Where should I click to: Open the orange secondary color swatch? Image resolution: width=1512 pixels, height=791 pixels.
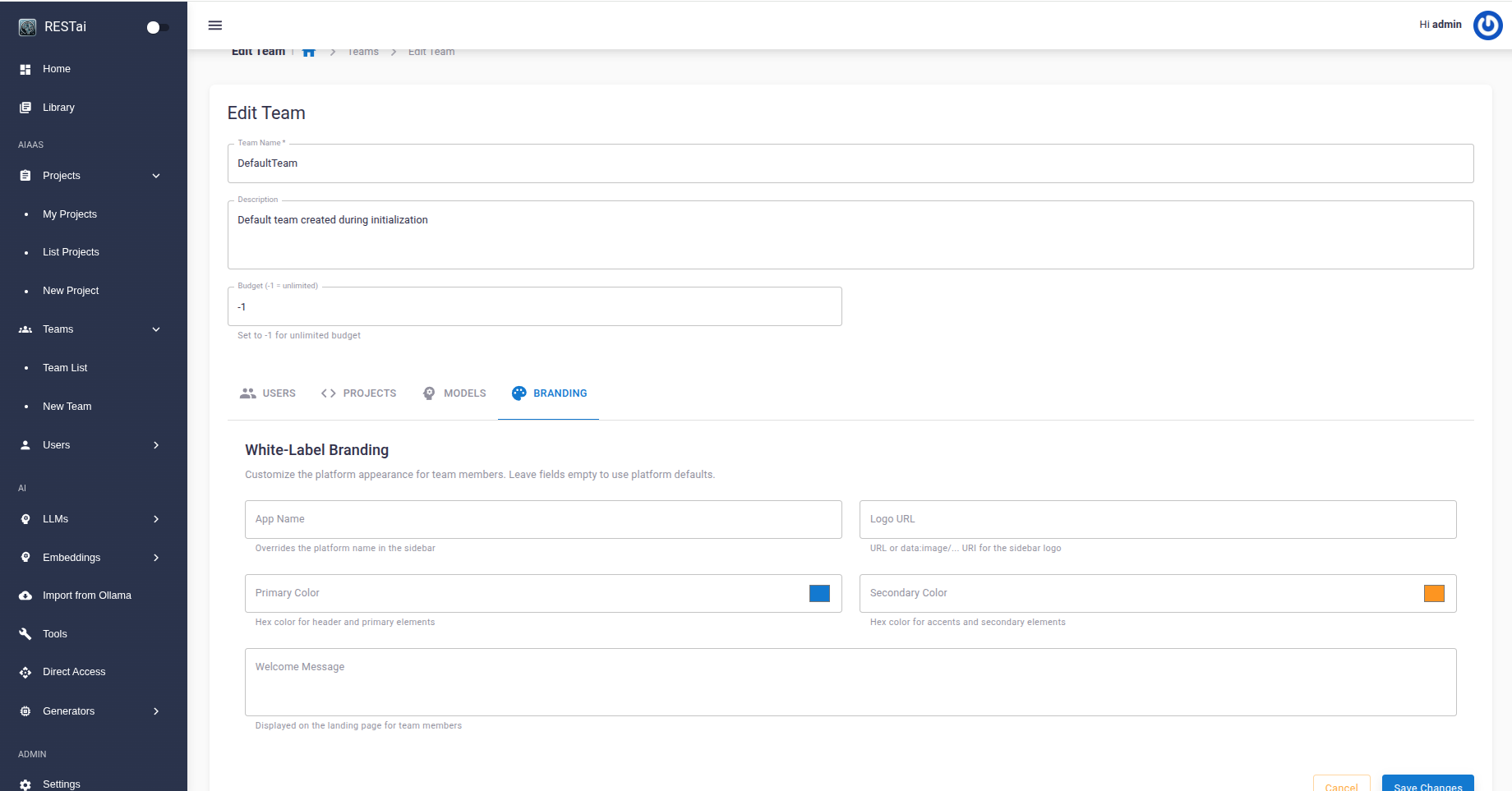1434,593
